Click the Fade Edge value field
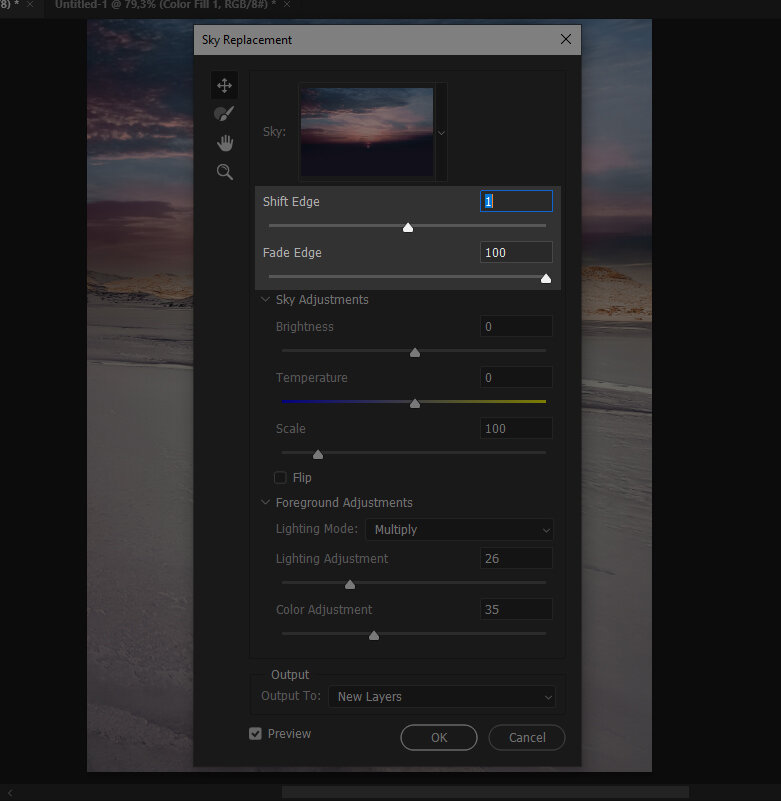 click(x=516, y=252)
